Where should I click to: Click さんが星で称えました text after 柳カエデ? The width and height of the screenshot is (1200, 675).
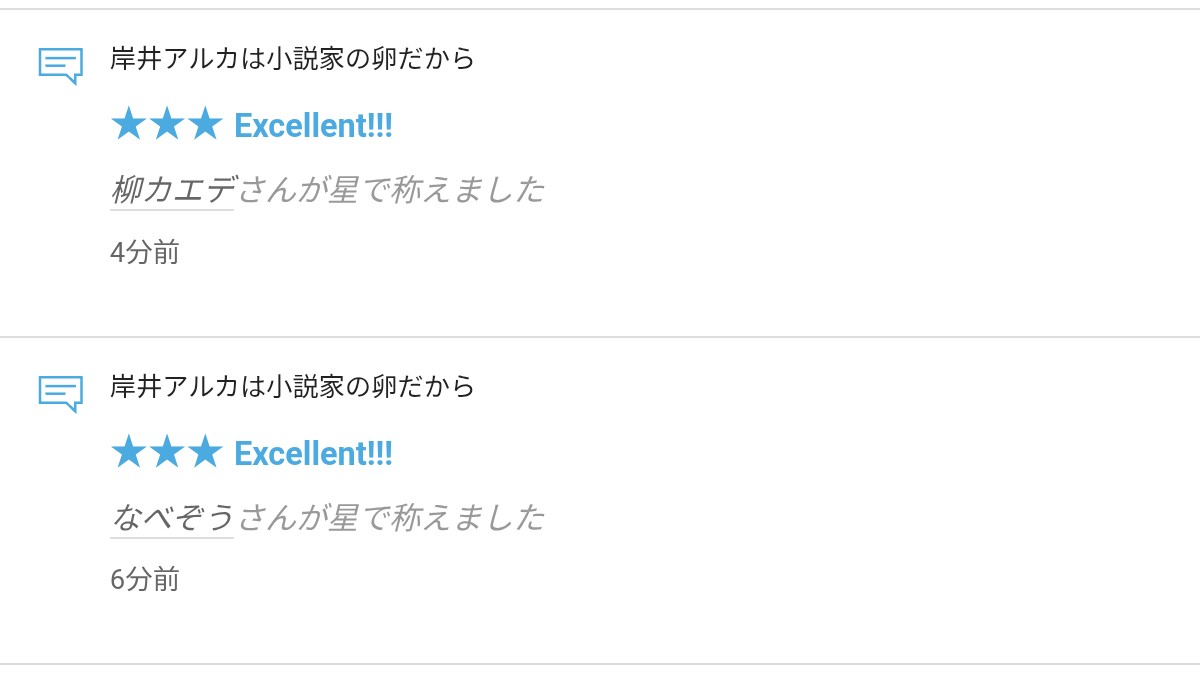tap(391, 189)
